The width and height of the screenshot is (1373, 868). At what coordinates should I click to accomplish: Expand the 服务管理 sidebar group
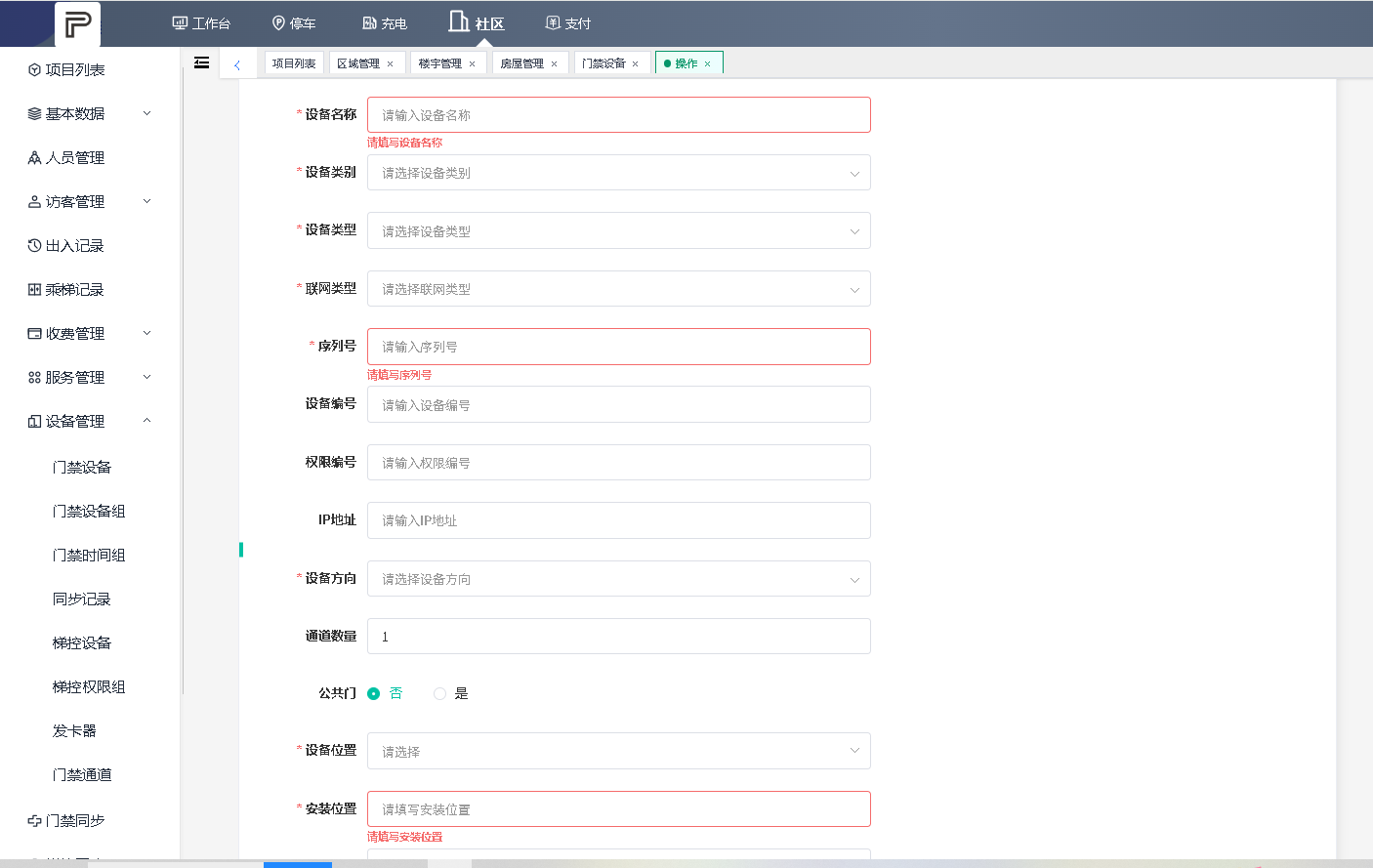90,377
